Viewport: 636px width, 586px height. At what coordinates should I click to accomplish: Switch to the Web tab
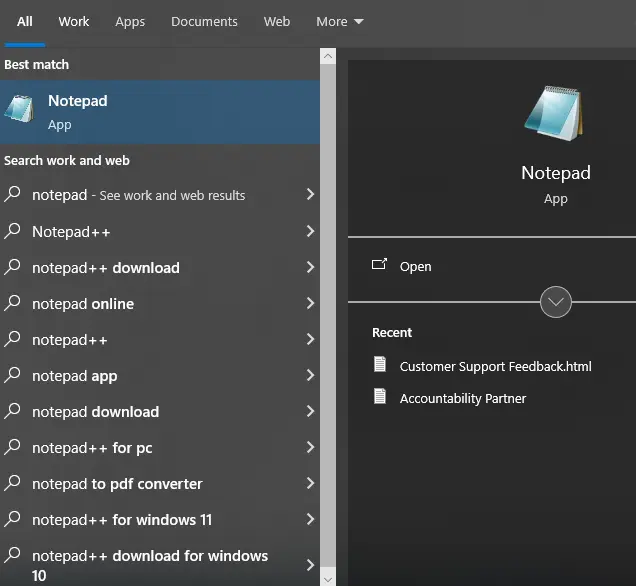pos(277,21)
